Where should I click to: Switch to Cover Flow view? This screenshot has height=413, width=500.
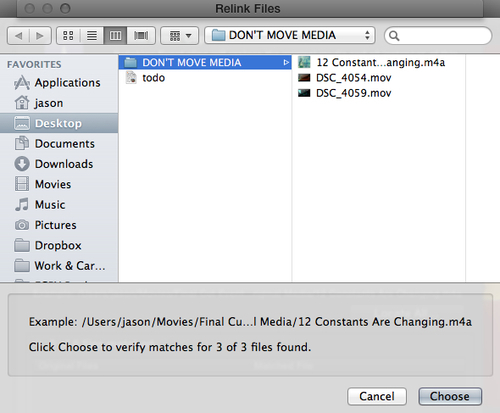coord(141,35)
